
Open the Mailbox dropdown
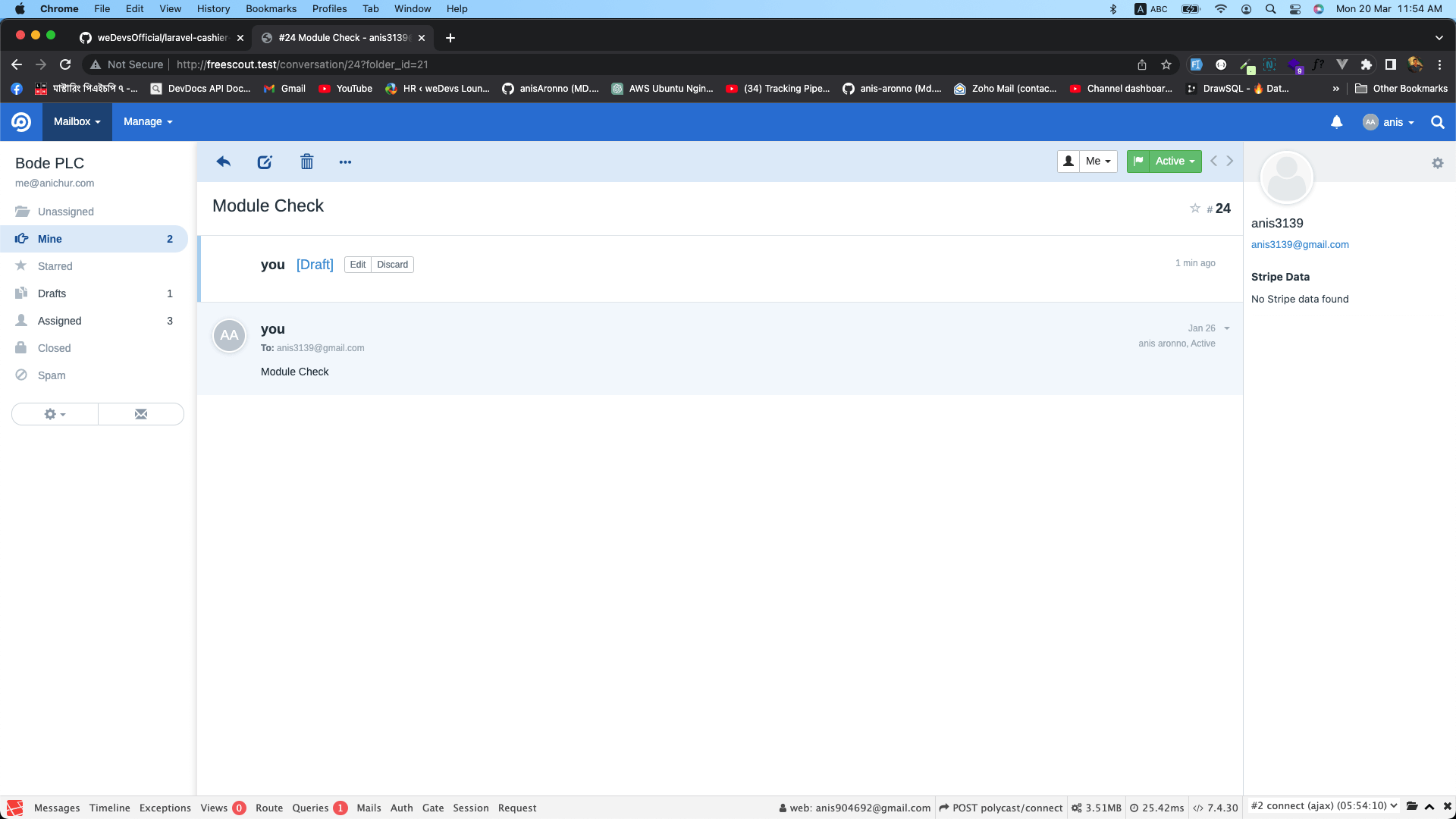(77, 121)
